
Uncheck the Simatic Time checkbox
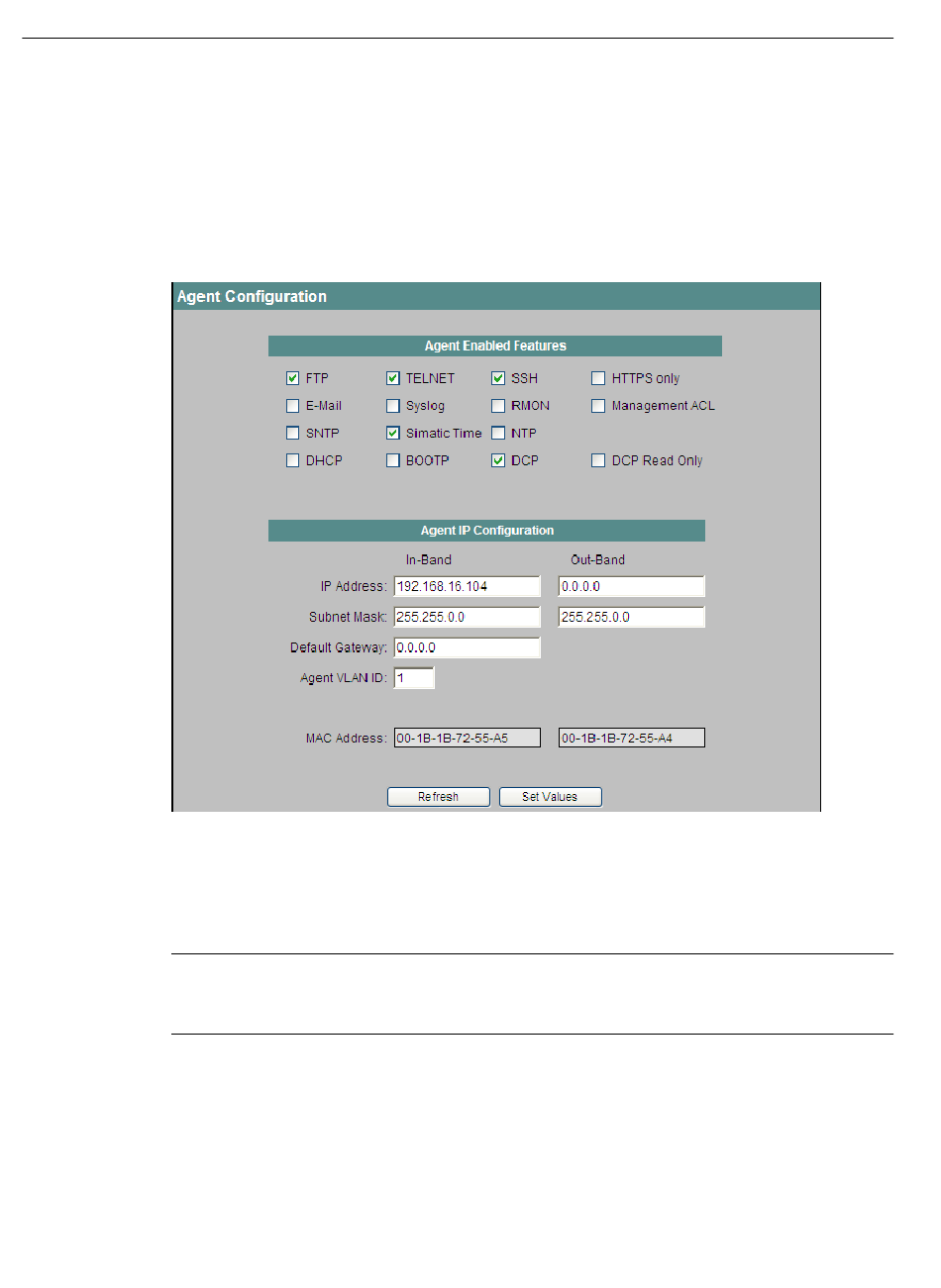[x=393, y=433]
